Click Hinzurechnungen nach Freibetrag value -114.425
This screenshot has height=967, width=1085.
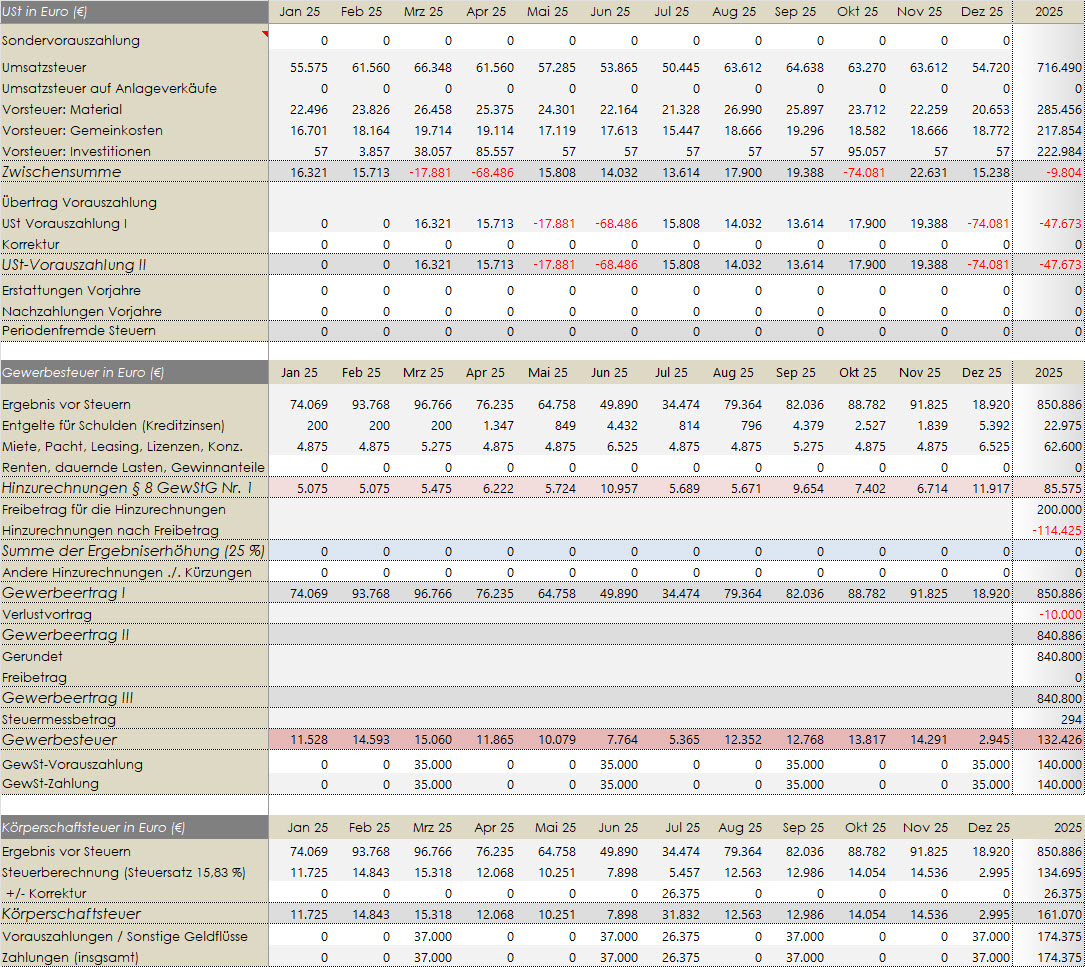[x=1057, y=531]
